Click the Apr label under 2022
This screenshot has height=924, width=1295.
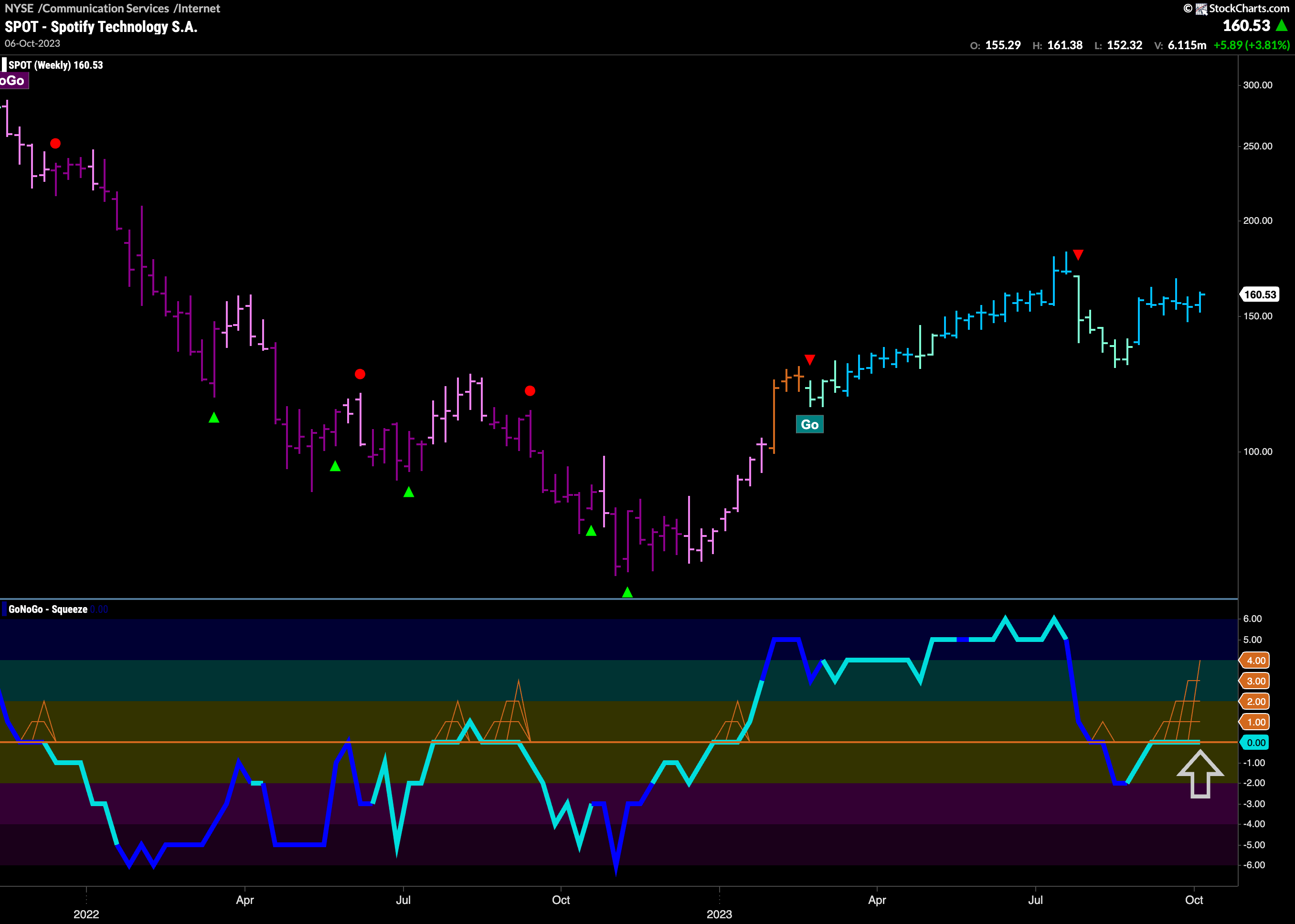click(245, 900)
